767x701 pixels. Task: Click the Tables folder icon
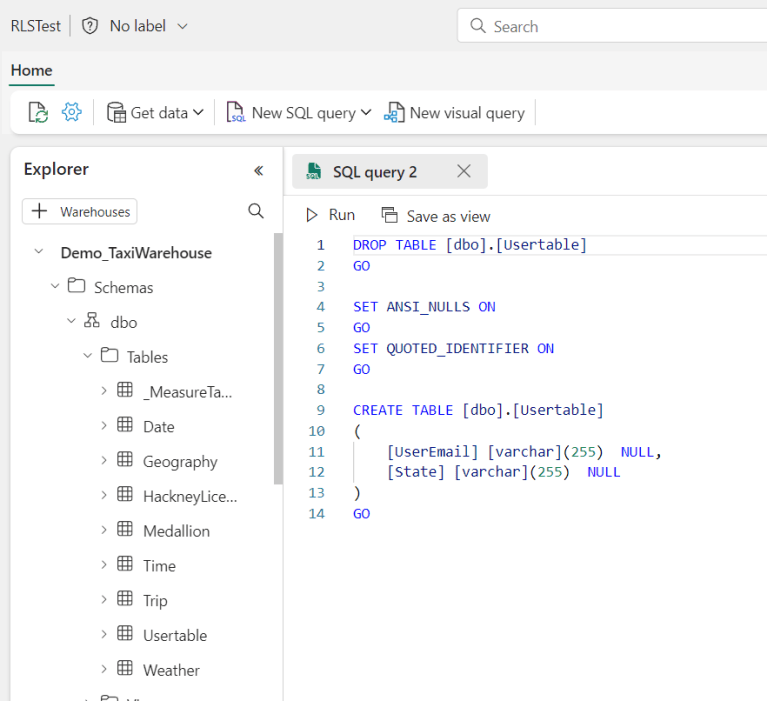point(110,355)
